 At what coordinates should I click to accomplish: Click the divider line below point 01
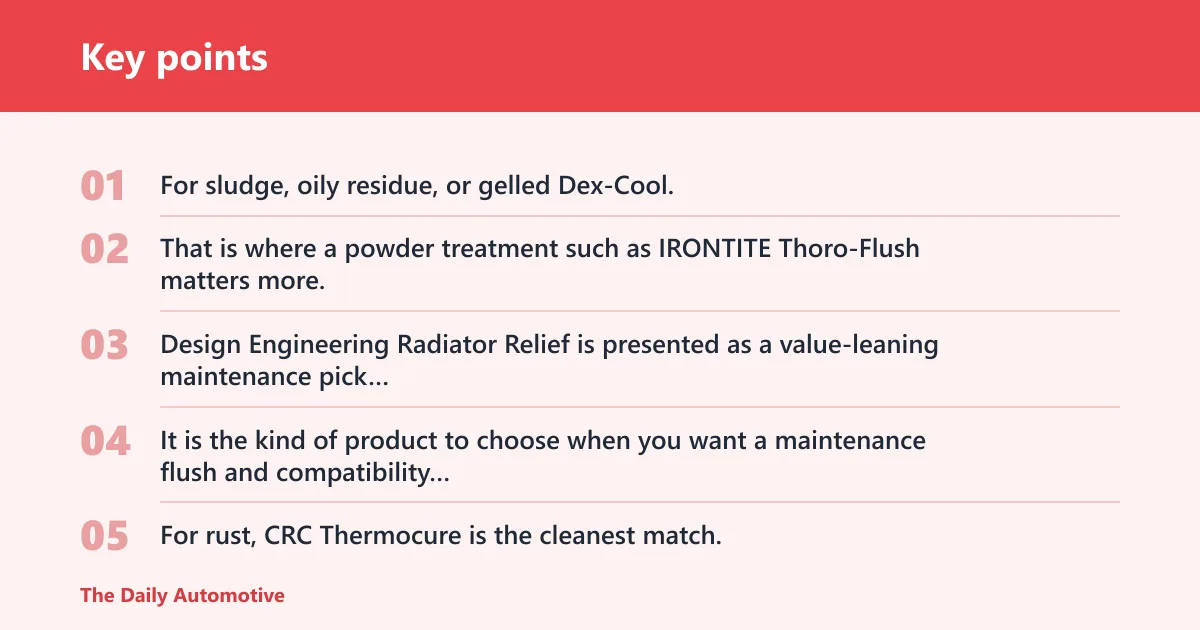640,216
